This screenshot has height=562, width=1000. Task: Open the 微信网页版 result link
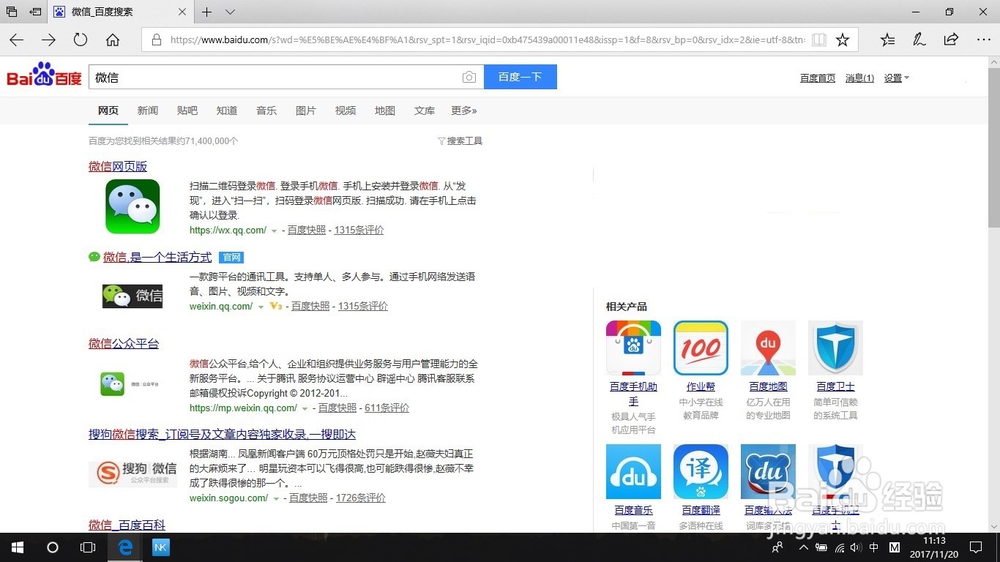pyautogui.click(x=117, y=166)
